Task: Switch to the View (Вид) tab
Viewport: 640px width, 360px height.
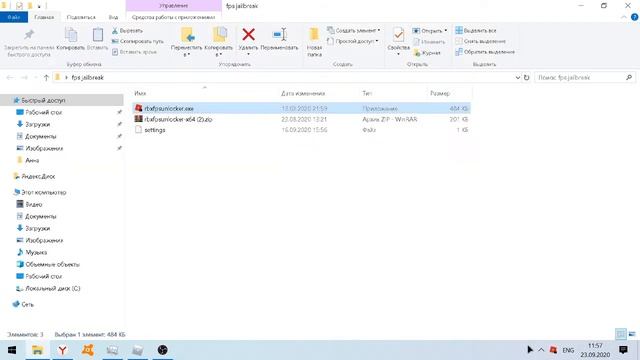Action: point(113,17)
